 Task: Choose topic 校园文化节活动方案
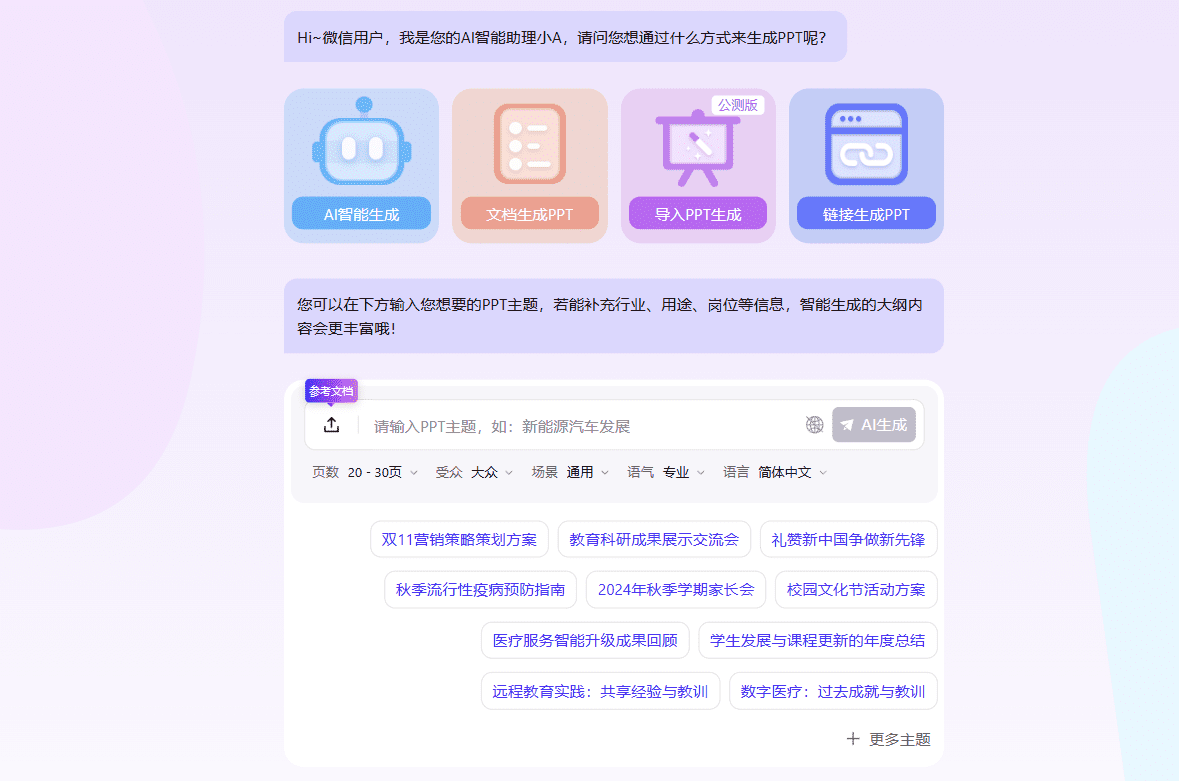856,590
